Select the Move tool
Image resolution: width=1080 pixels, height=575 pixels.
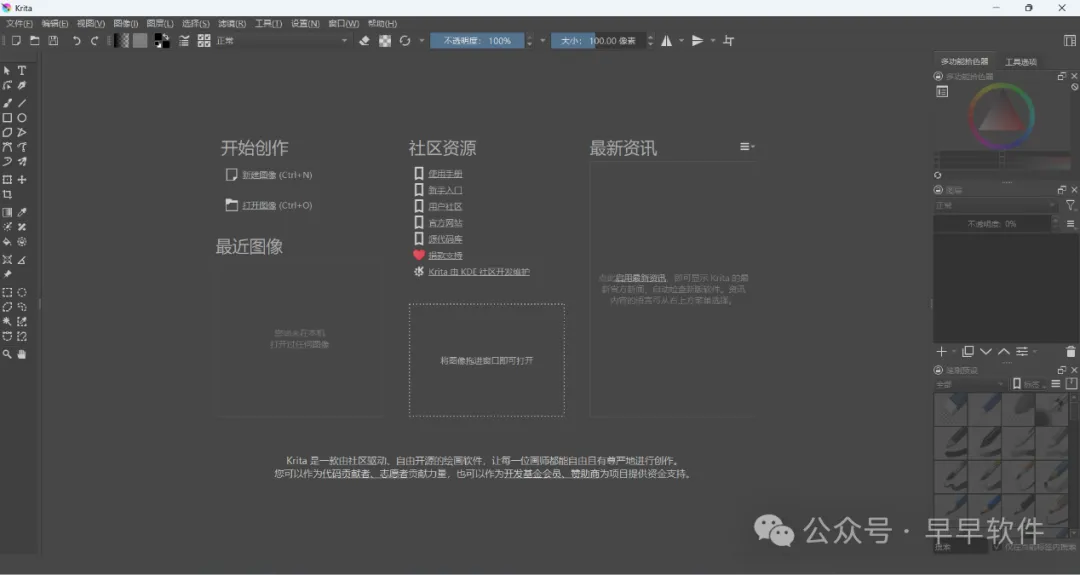22,180
